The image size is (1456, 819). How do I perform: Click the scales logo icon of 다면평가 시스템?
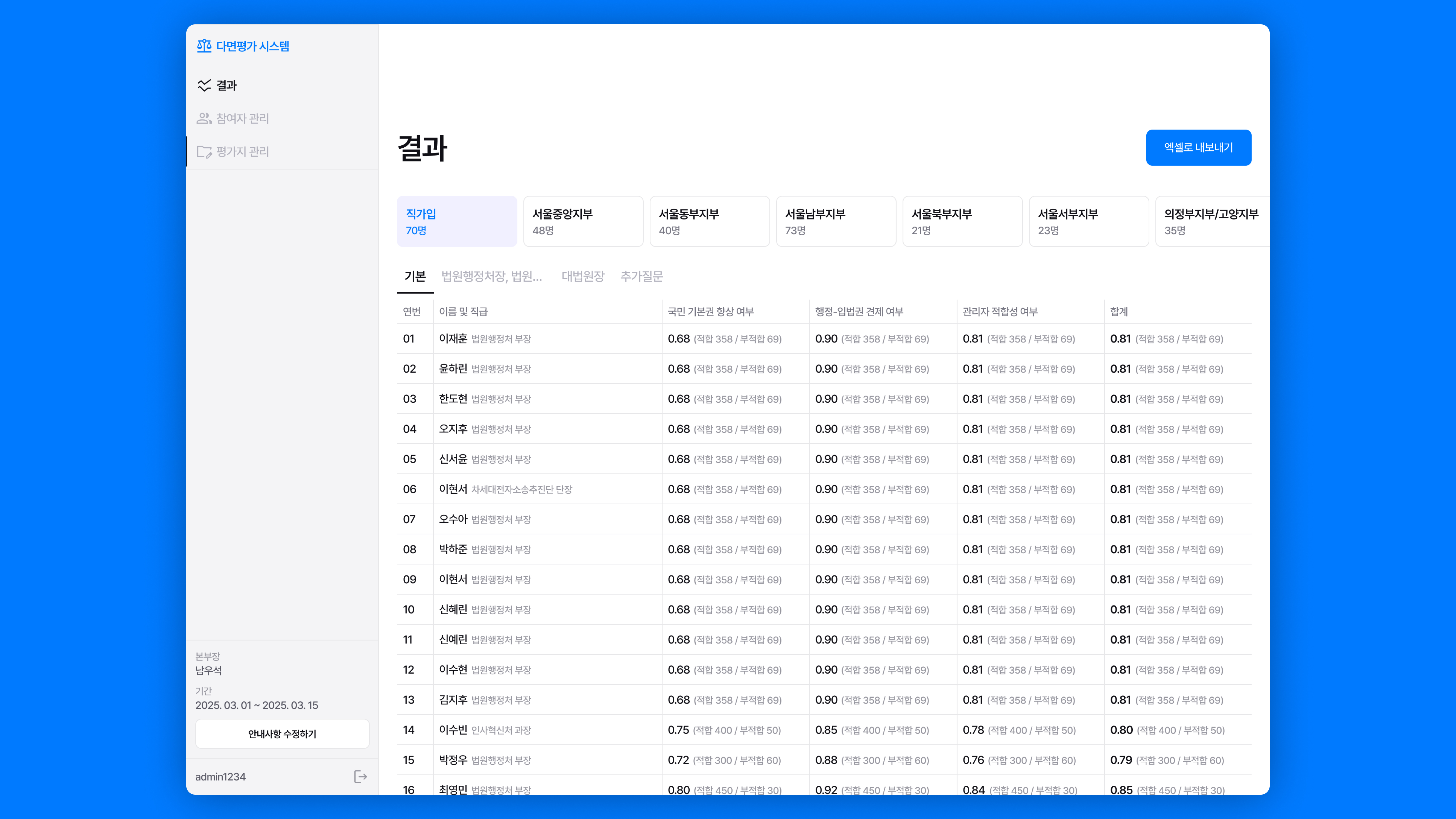[x=203, y=46]
